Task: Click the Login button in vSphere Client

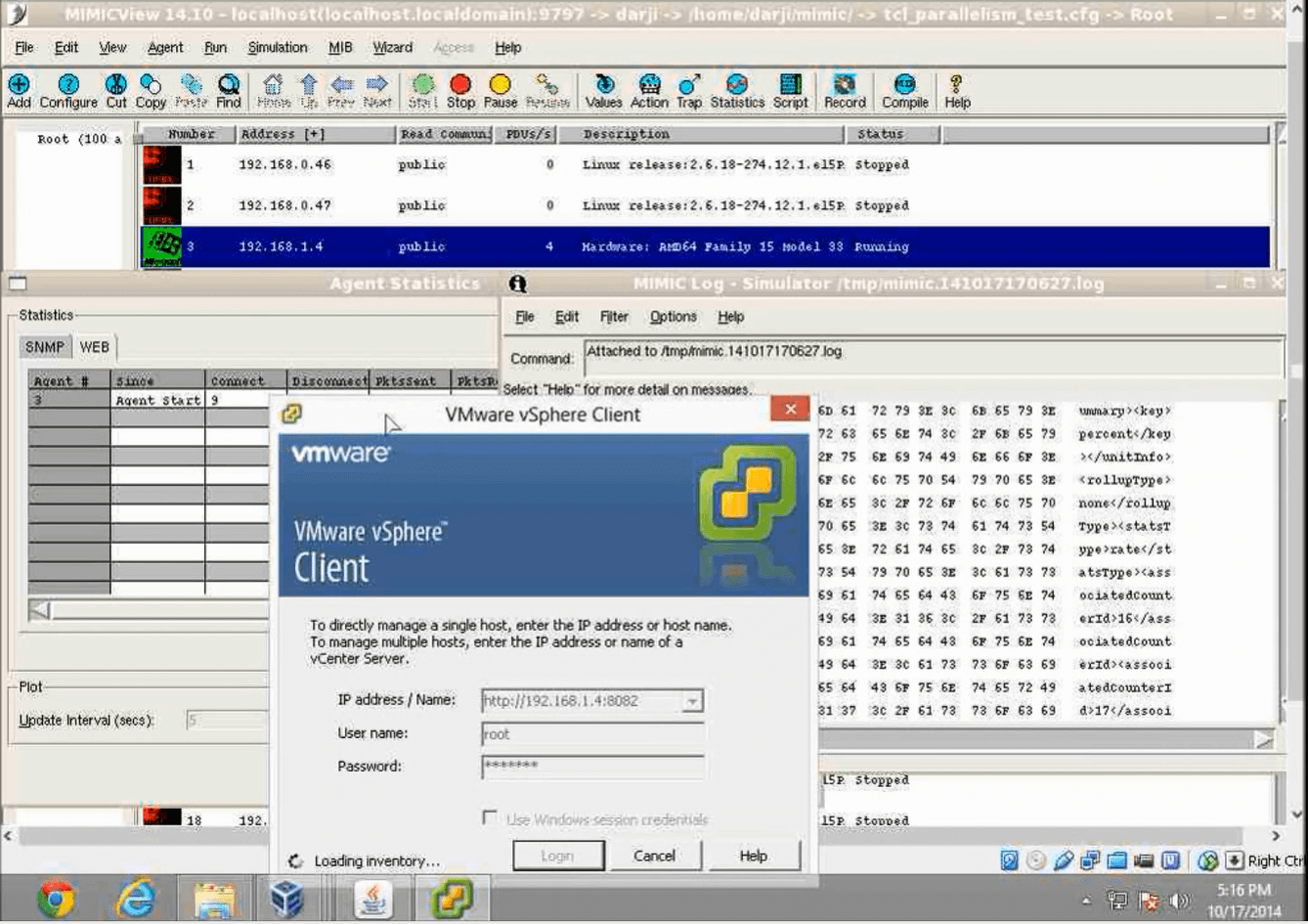Action: 557,856
